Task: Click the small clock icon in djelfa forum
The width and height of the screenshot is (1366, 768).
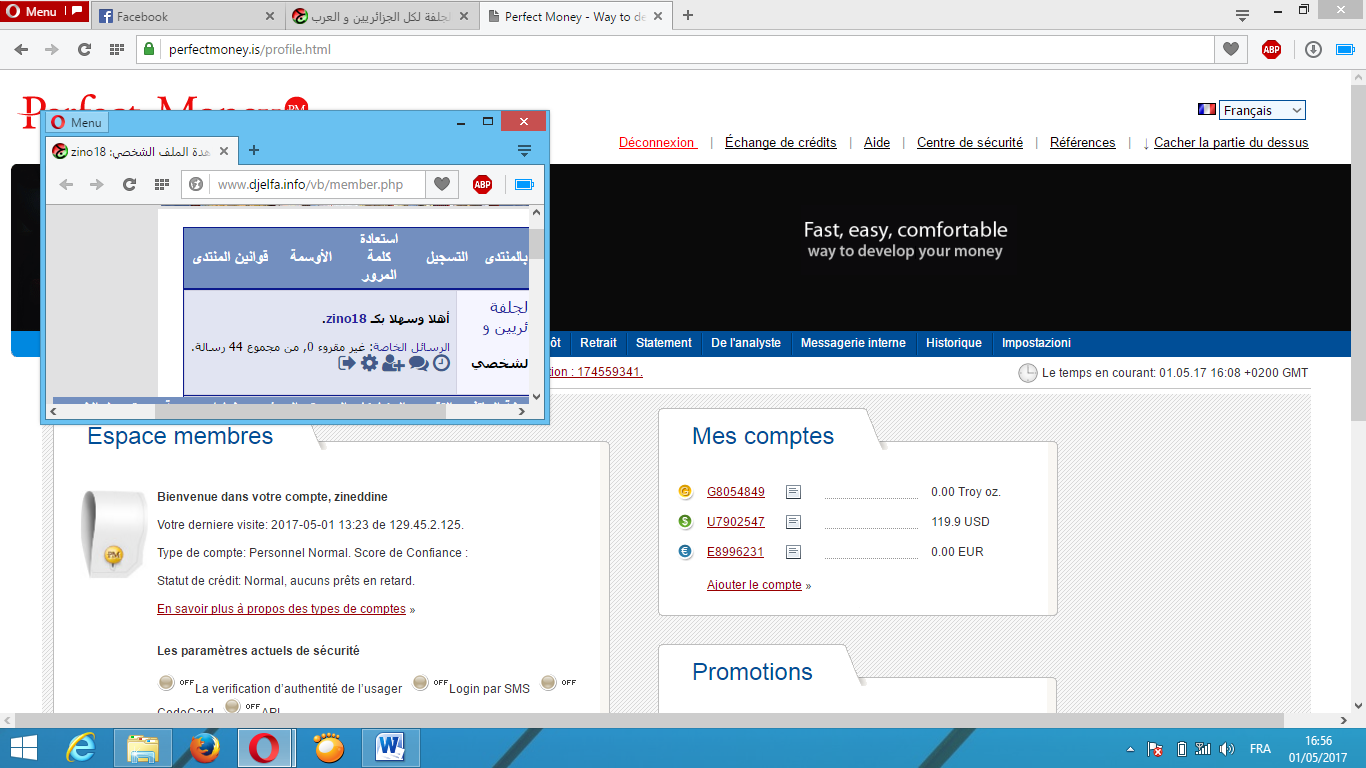Action: coord(441,363)
